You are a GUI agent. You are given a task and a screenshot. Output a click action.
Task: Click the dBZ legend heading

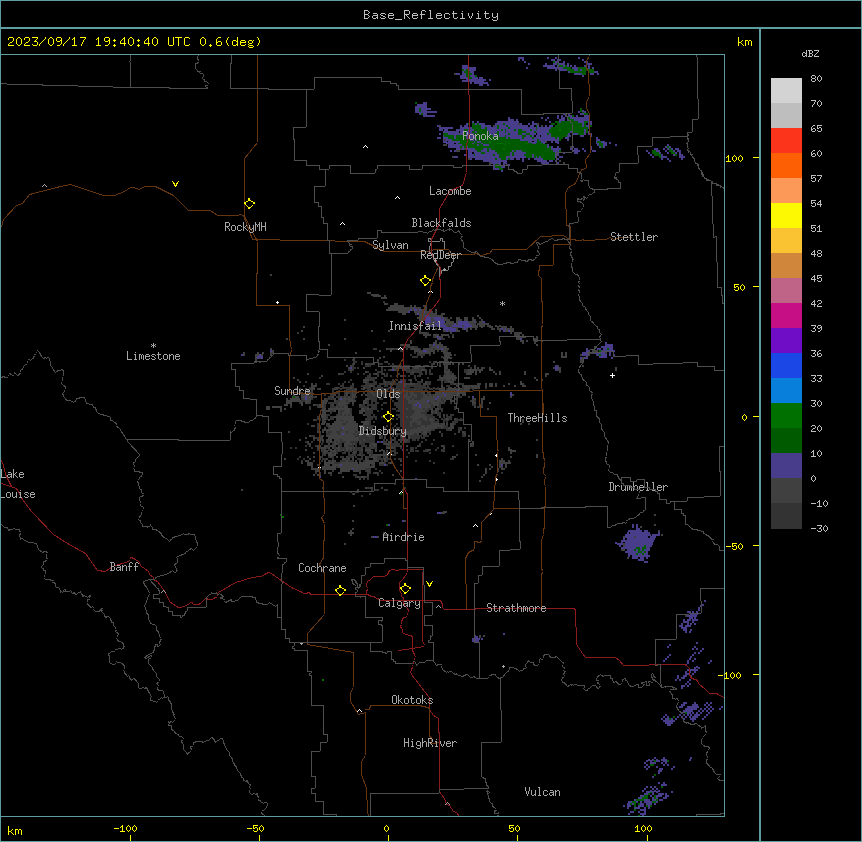pyautogui.click(x=810, y=53)
